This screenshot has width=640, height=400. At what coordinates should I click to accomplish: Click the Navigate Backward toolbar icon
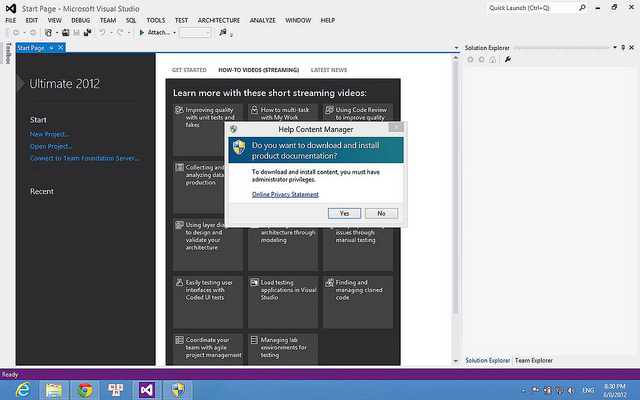(x=16, y=33)
